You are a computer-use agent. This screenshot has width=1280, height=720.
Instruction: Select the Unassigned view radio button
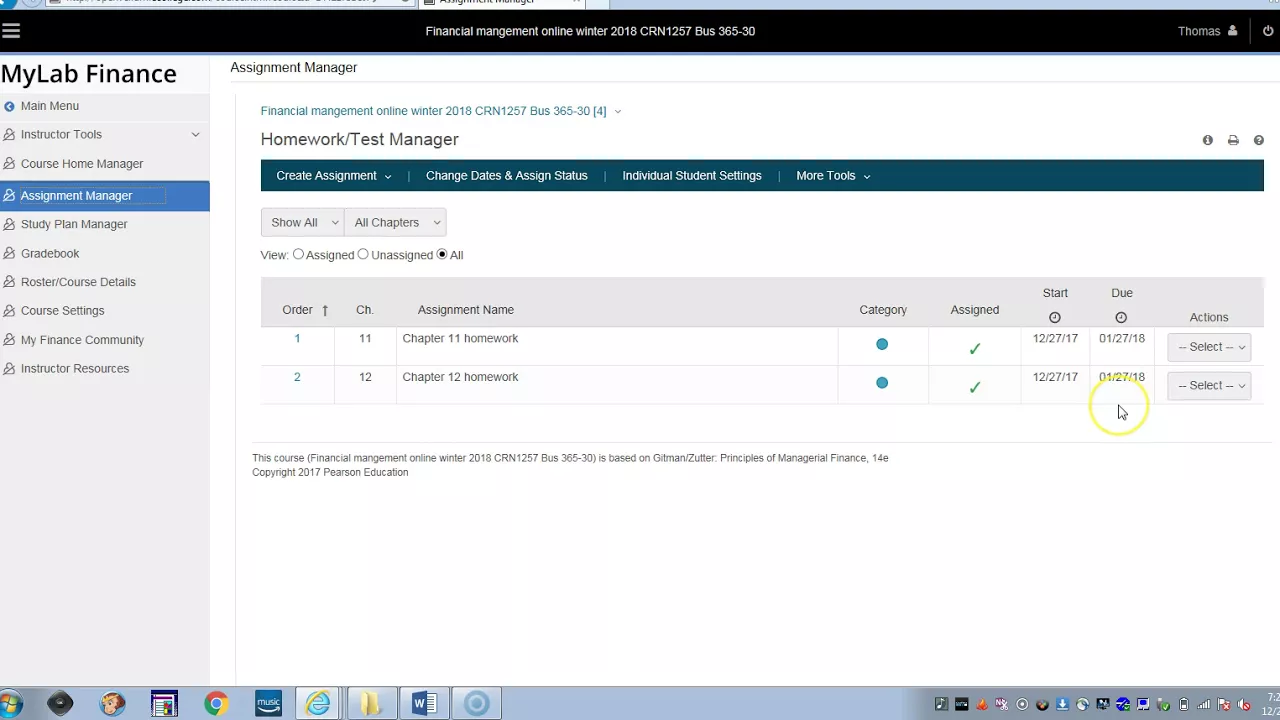[363, 255]
